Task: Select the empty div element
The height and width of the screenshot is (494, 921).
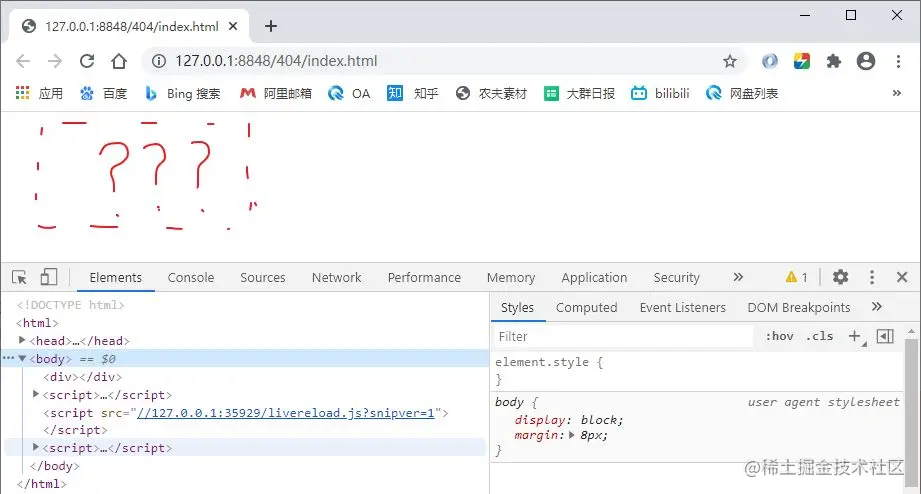Action: click(x=83, y=377)
